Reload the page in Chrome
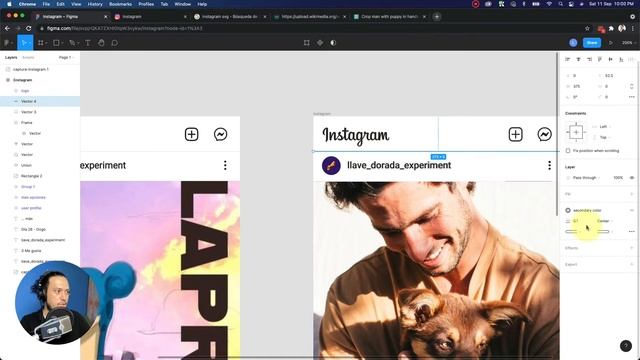 [29, 29]
